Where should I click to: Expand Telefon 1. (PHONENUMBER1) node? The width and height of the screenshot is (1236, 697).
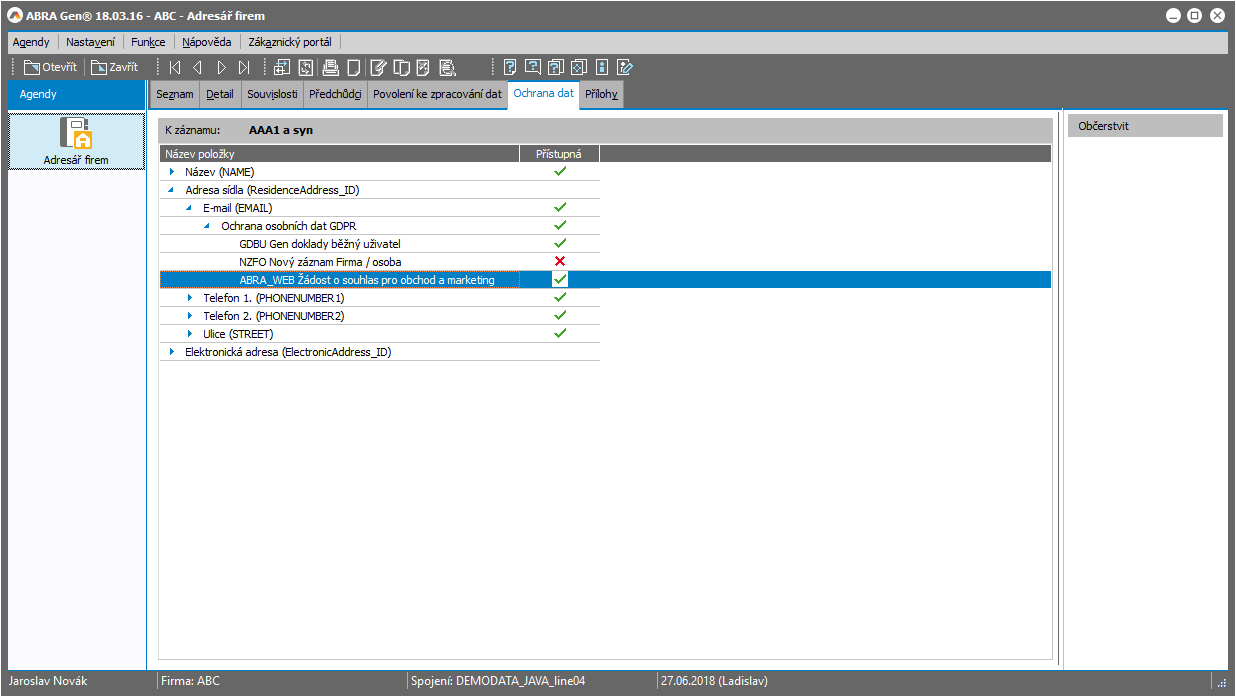pyautogui.click(x=190, y=298)
